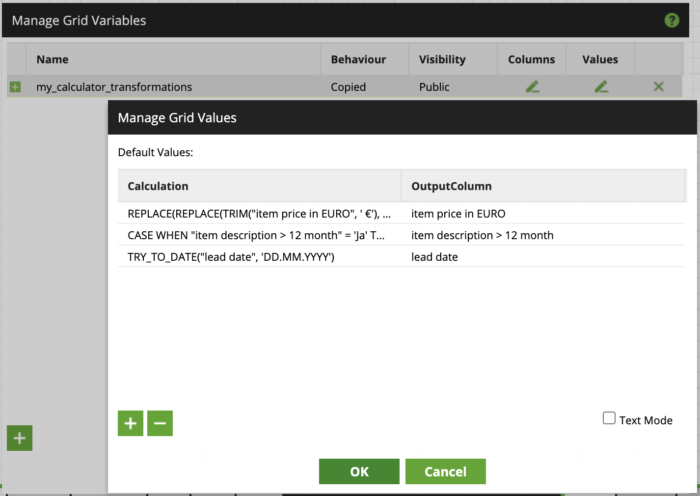Delete my_calculator_transformations with the X icon
Viewport: 700px width, 496px height.
click(658, 87)
